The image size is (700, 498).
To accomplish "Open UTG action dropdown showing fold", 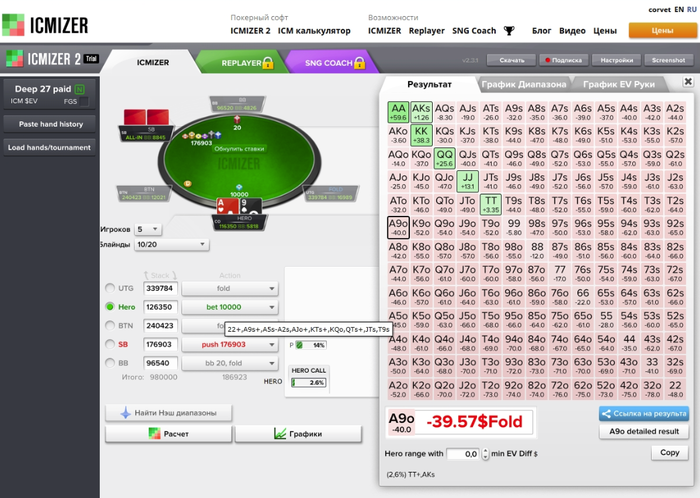I will (230, 288).
